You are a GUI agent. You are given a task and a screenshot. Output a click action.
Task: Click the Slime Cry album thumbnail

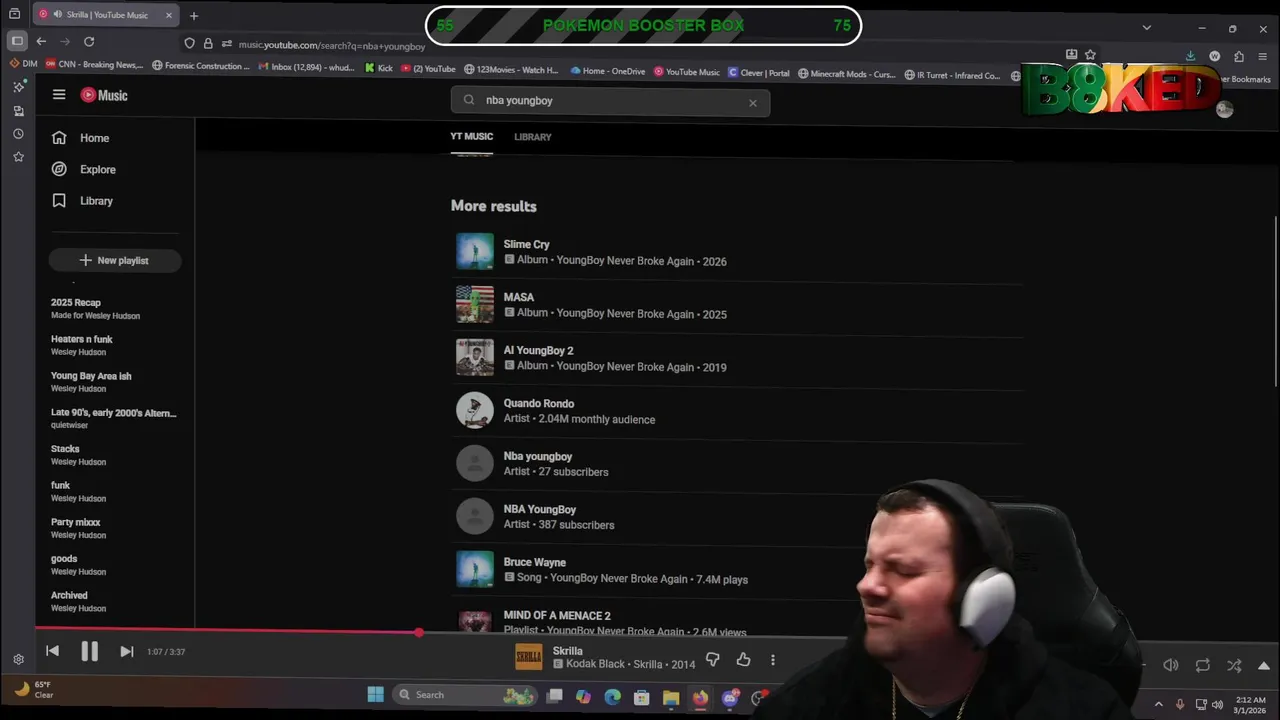point(475,252)
